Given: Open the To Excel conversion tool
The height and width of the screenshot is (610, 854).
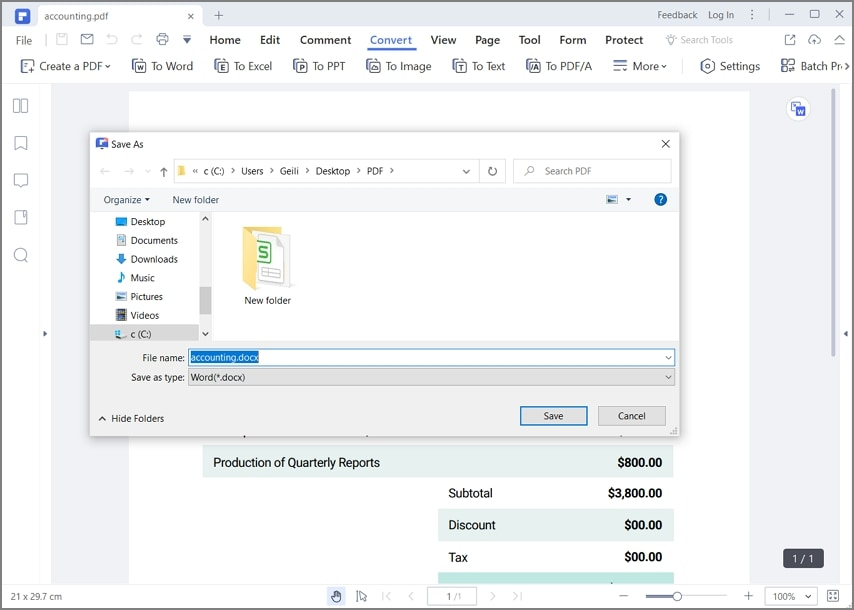Looking at the screenshot, I should point(243,65).
